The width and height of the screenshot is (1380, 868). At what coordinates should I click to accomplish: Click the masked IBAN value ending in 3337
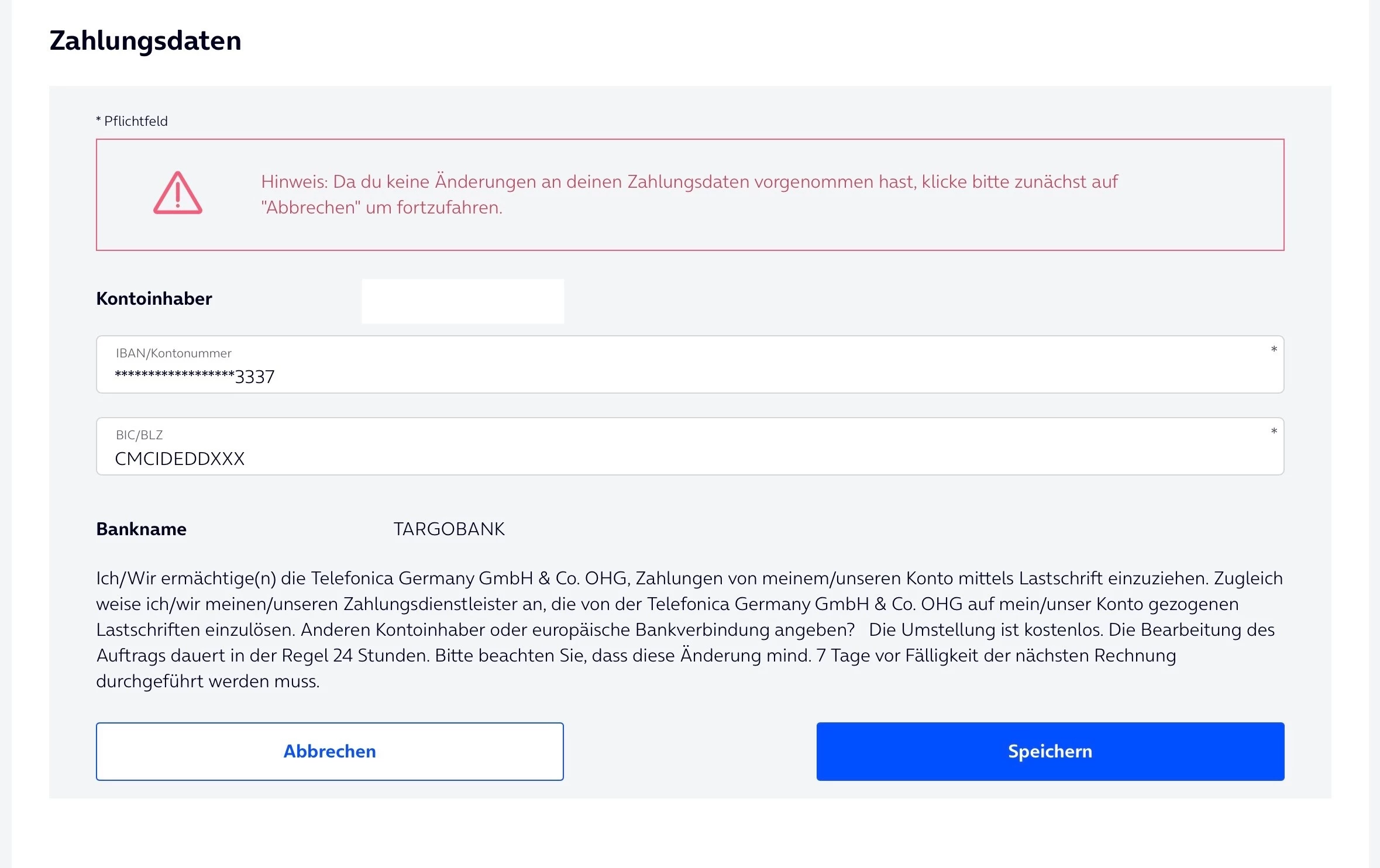pos(194,377)
